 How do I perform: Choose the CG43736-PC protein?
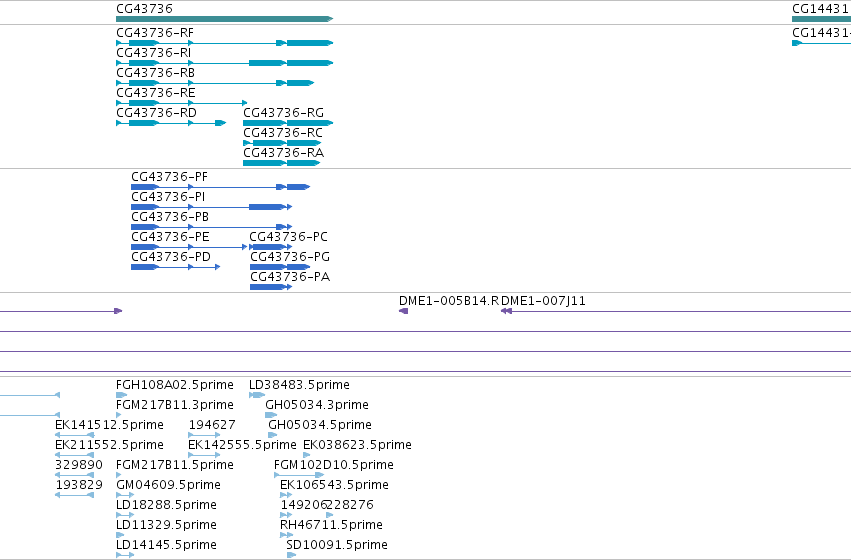coord(289,238)
